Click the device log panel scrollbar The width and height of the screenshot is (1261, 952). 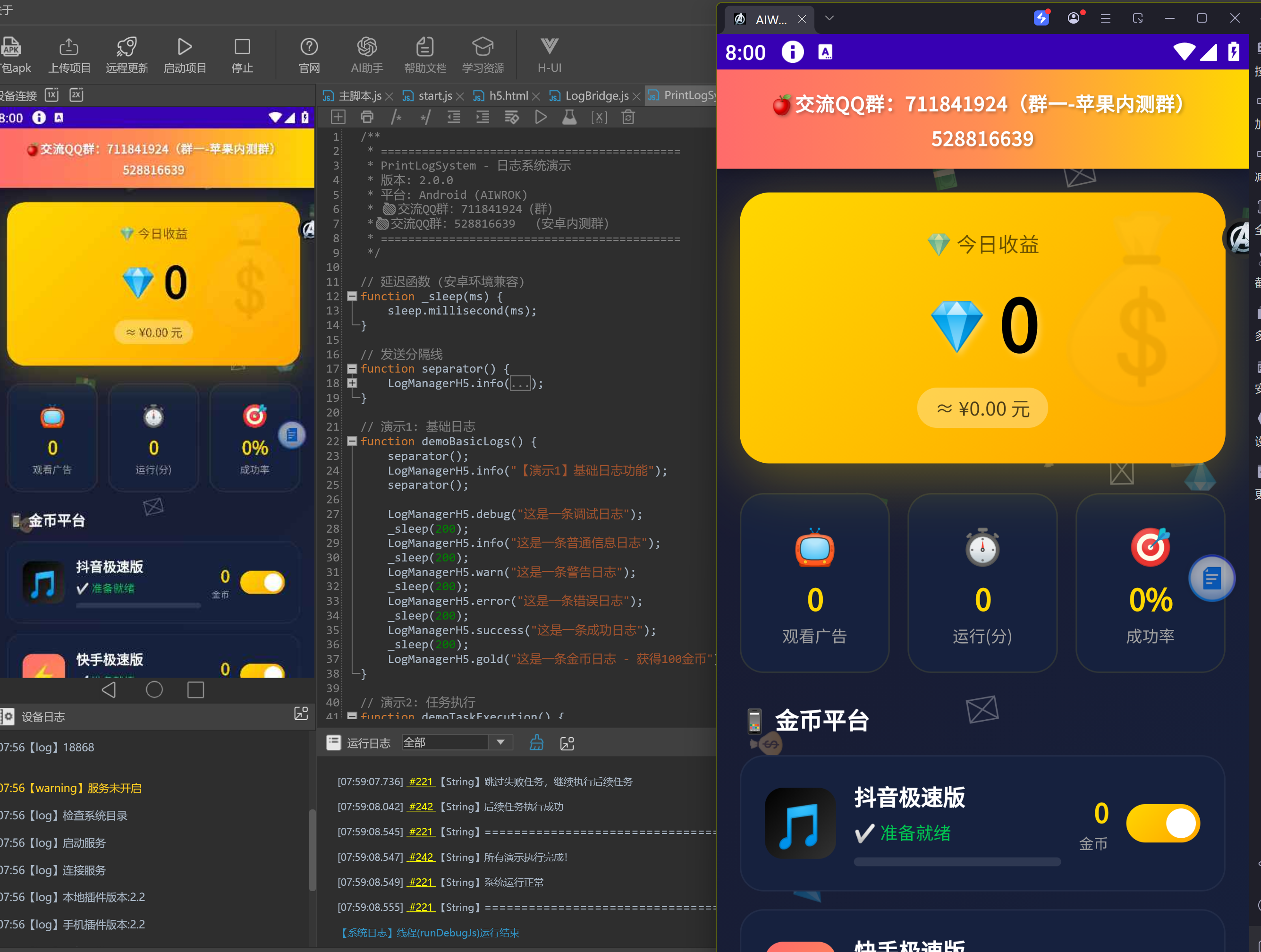[x=312, y=850]
